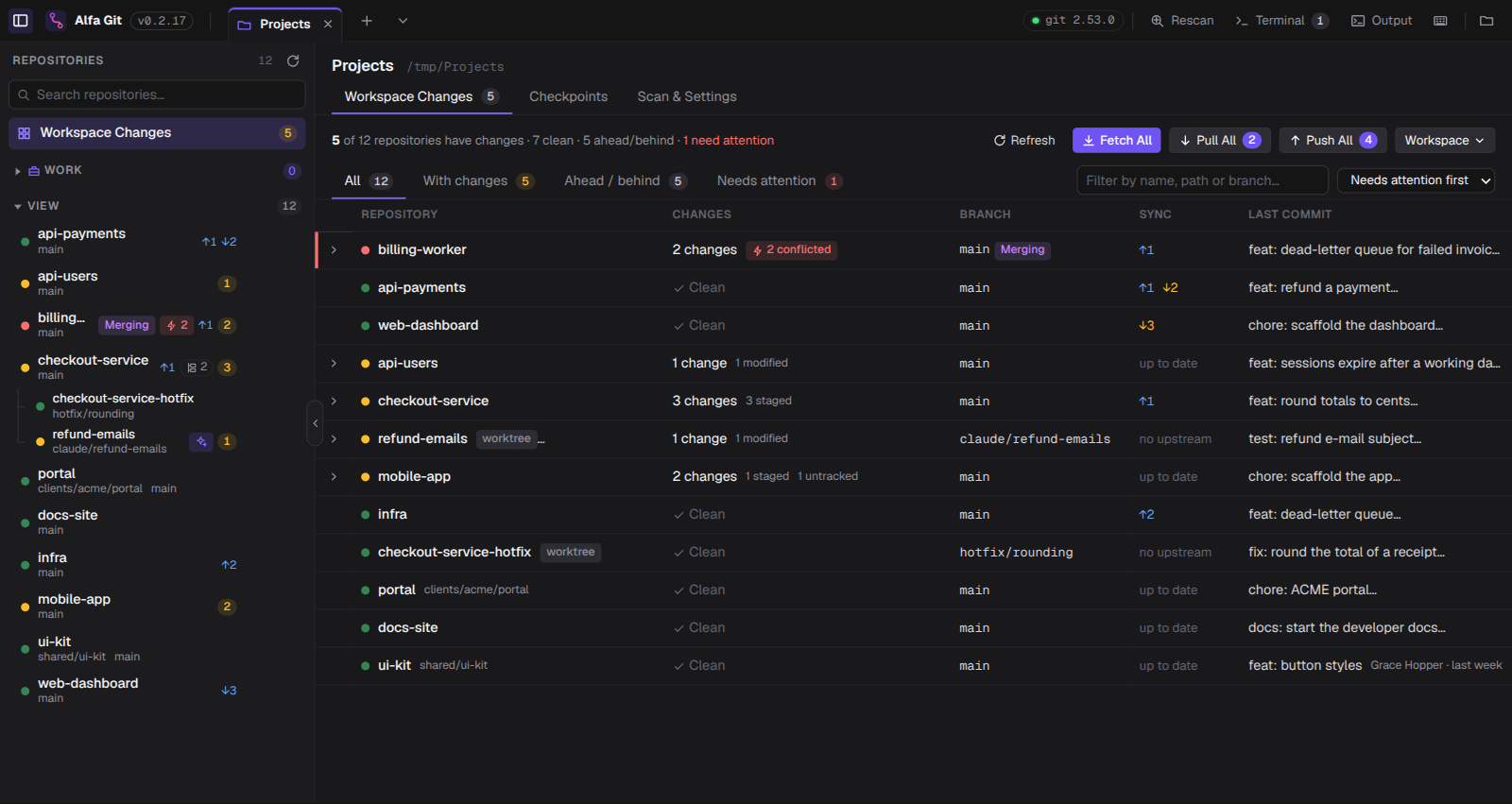
Task: Show the Output panel
Action: coord(1382,21)
